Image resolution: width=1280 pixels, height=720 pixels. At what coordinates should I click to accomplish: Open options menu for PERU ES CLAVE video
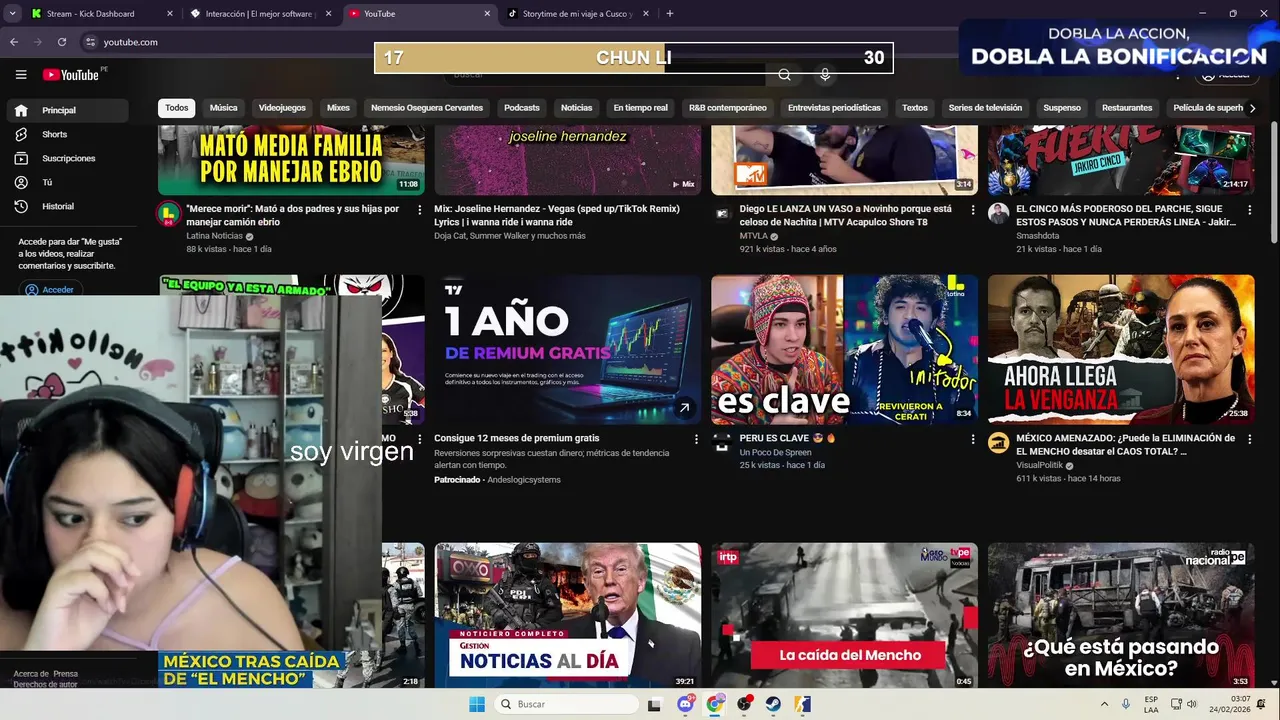coord(973,439)
